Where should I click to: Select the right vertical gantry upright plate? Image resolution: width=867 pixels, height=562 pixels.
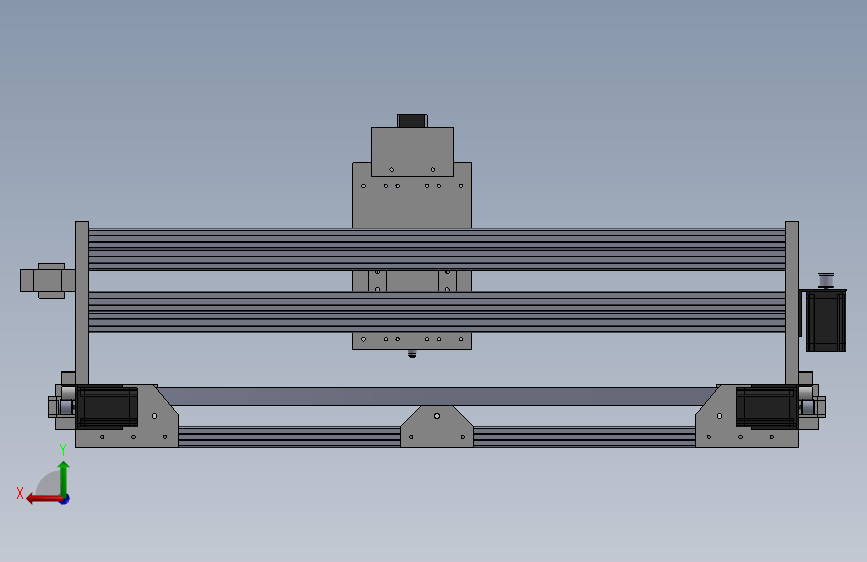[792, 303]
